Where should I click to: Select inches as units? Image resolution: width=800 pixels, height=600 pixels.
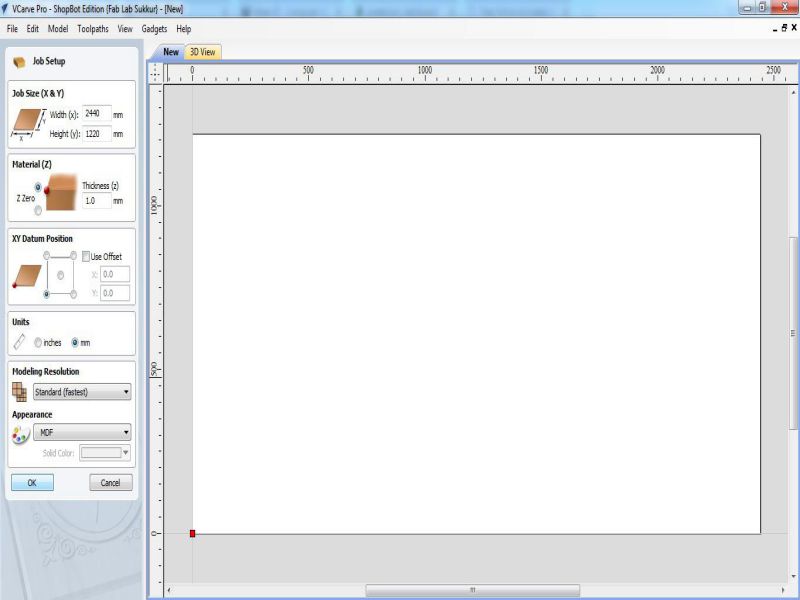pyautogui.click(x=38, y=343)
